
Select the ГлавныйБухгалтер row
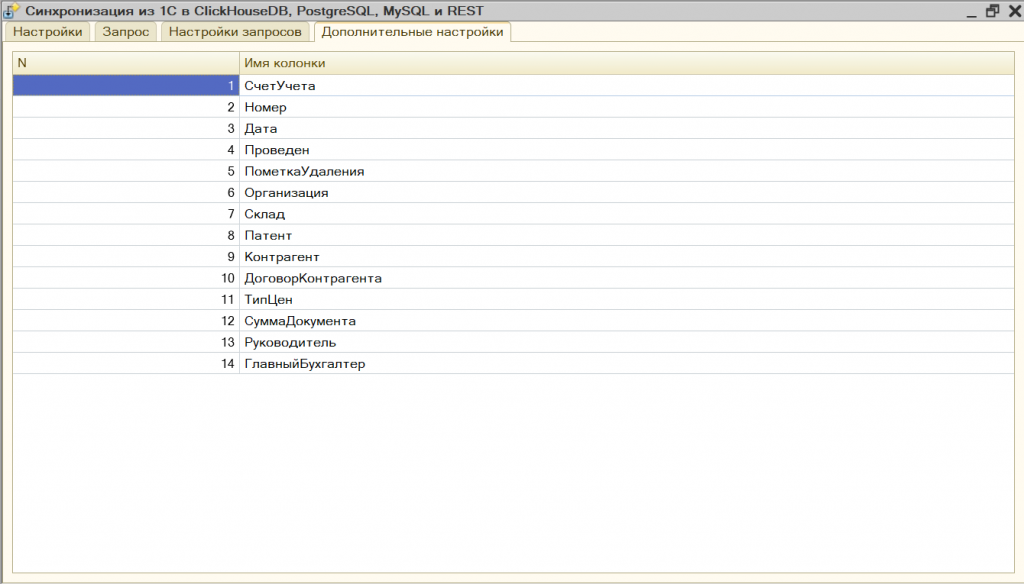[513, 364]
